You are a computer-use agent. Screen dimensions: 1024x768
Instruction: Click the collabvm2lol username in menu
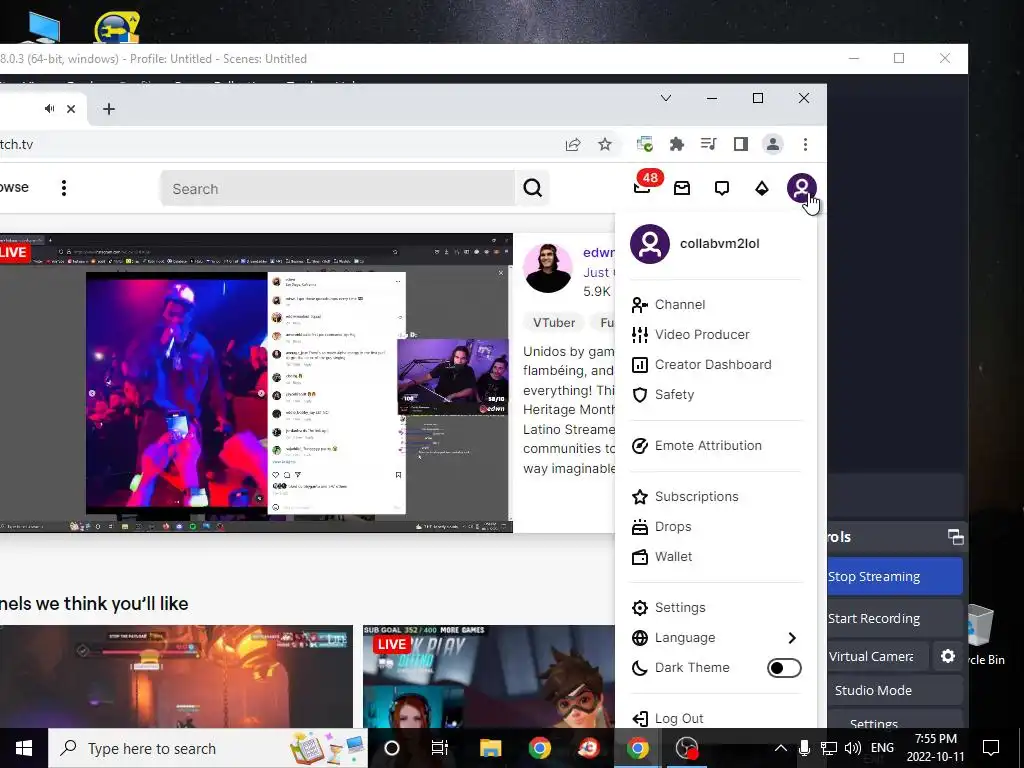(x=720, y=244)
